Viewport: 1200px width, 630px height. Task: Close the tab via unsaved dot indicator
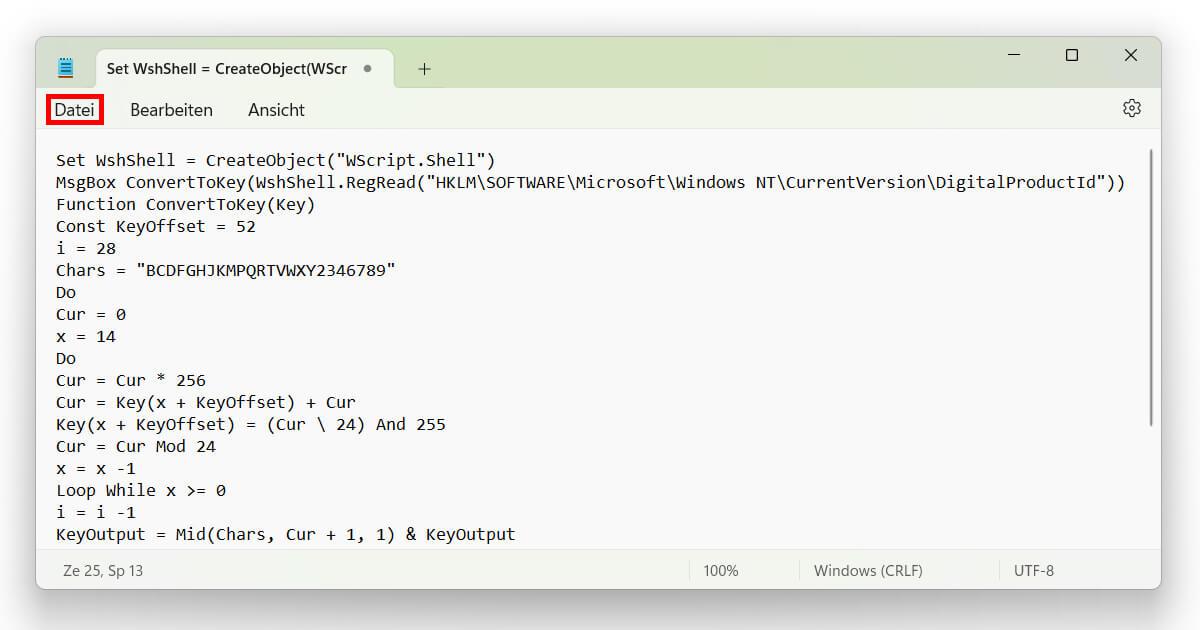click(x=367, y=69)
